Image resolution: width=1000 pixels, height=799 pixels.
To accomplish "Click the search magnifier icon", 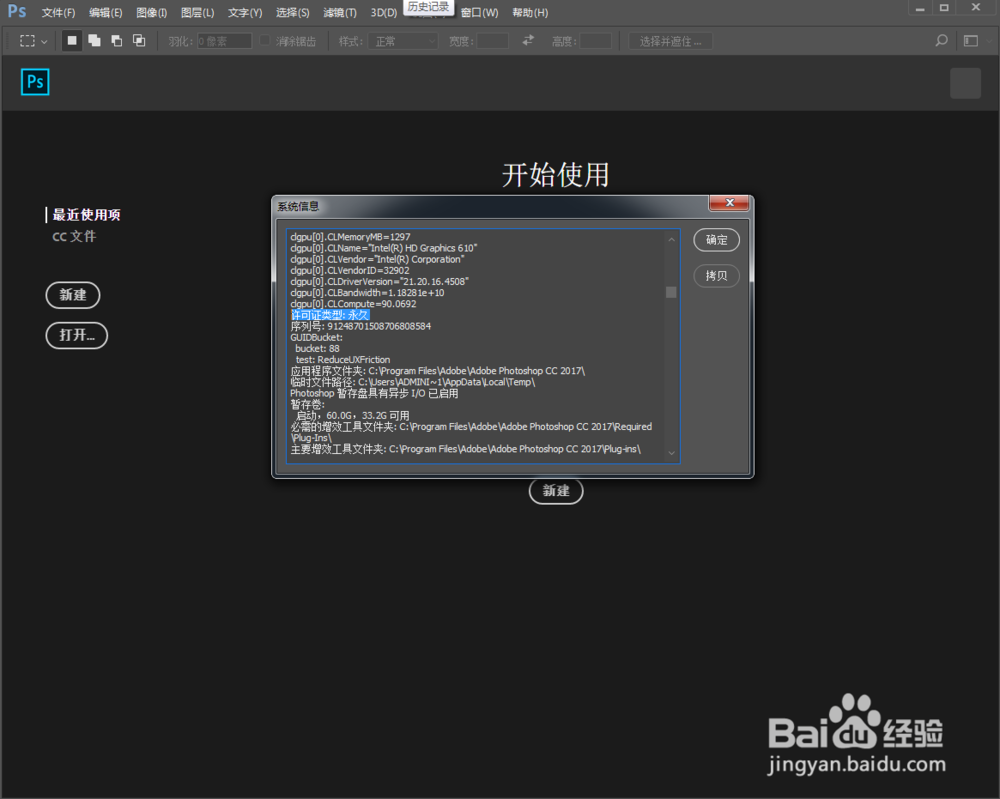I will click(941, 41).
